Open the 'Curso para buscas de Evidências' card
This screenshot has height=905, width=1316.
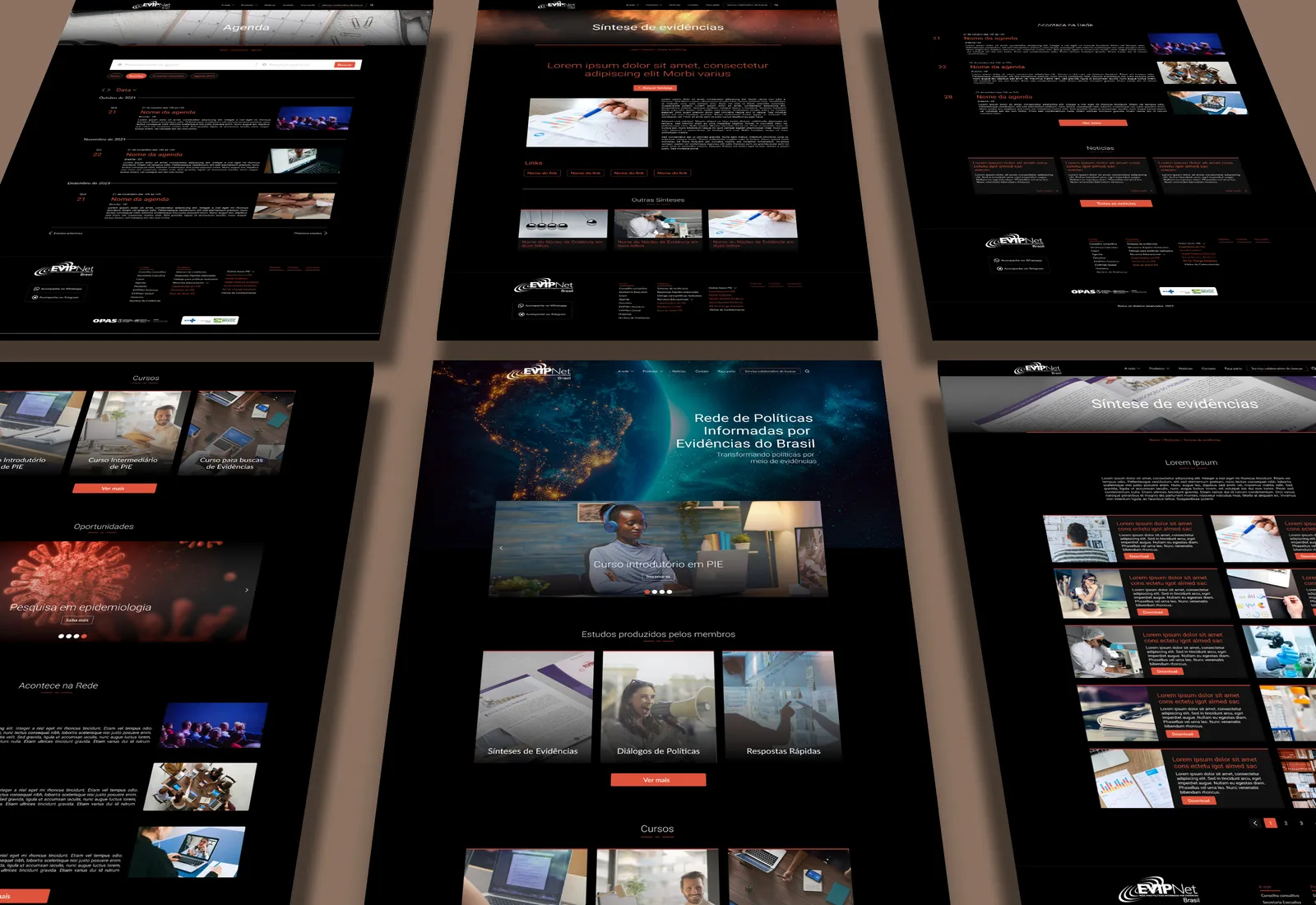239,433
